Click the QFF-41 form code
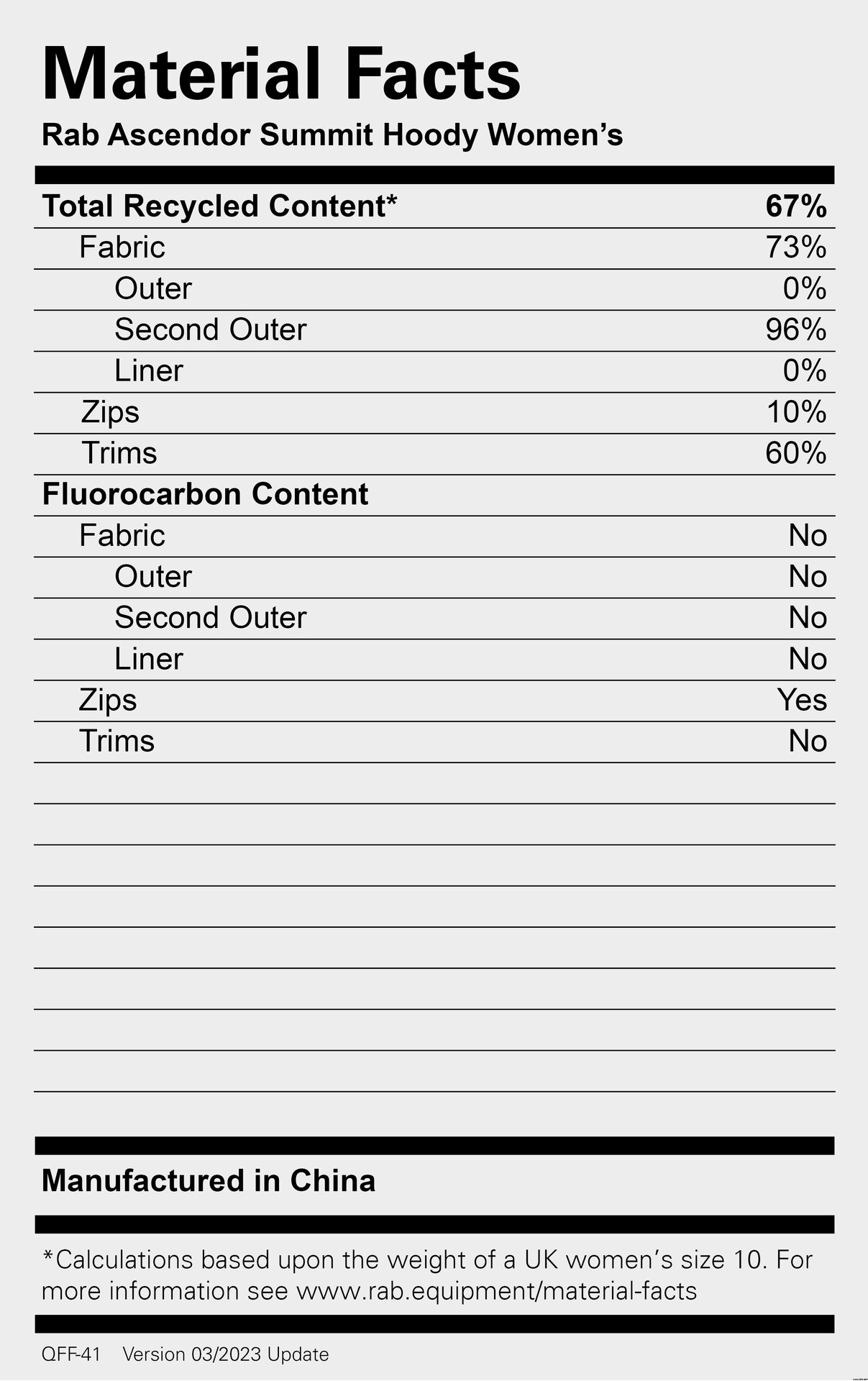 71,1354
